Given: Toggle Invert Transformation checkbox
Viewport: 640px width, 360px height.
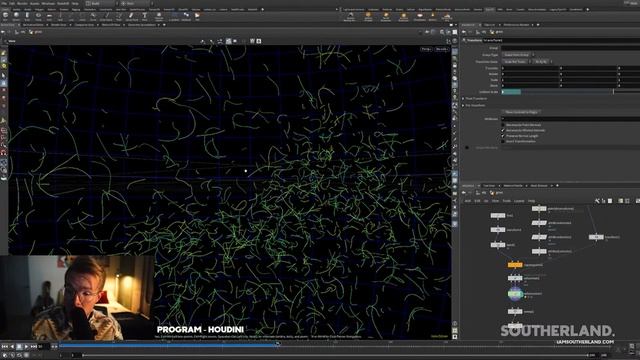Looking at the screenshot, I should click(x=503, y=141).
